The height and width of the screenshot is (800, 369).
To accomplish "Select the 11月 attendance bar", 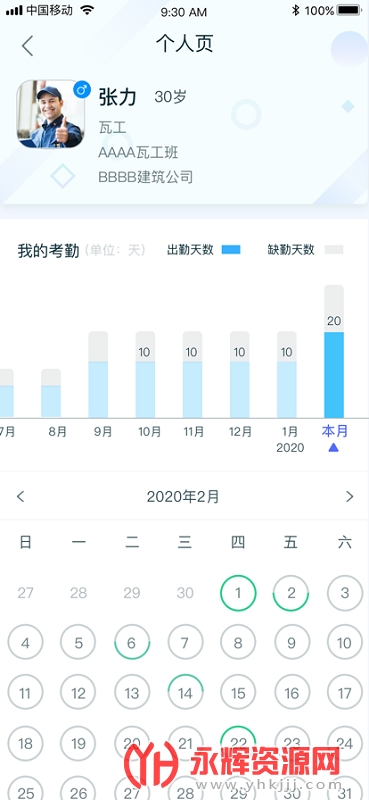I will (x=192, y=374).
